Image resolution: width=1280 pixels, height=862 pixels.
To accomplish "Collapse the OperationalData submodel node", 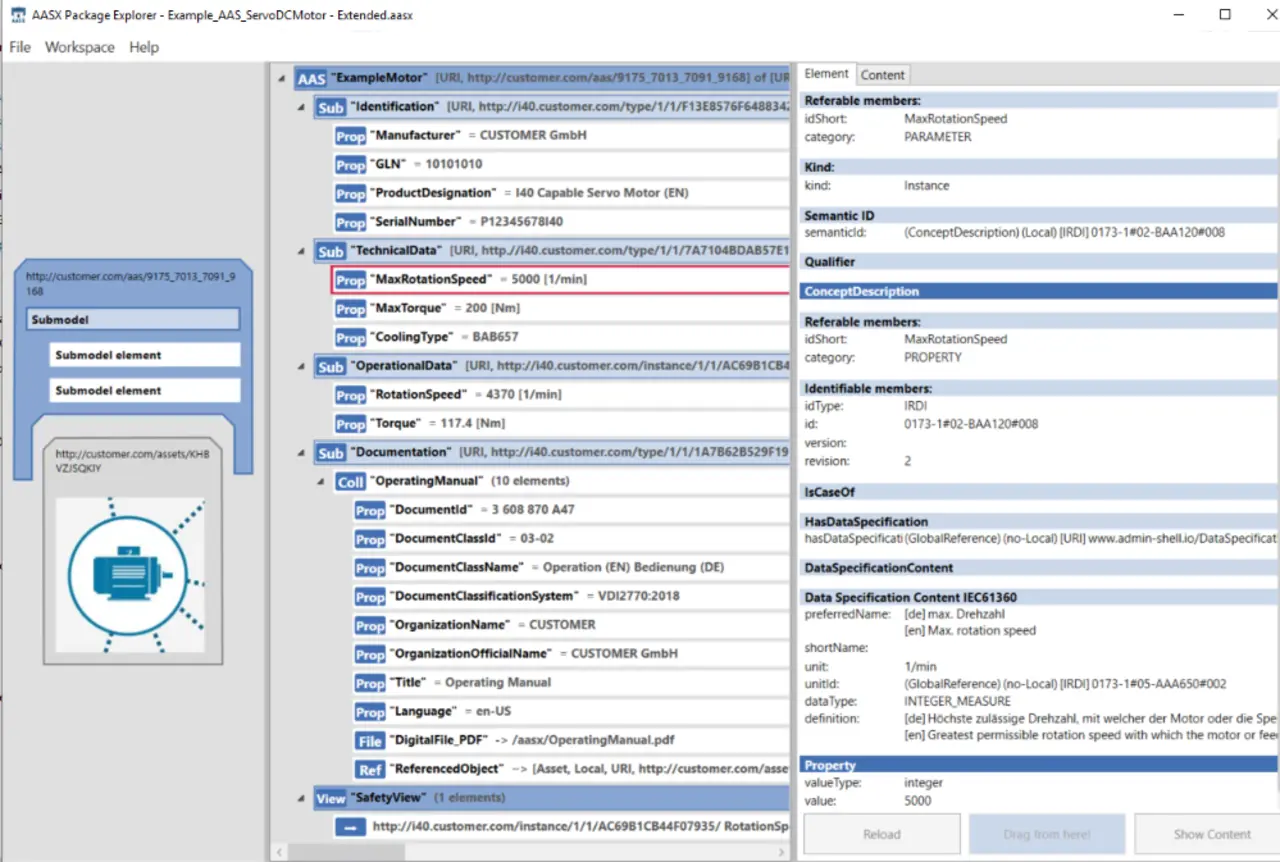I will [x=303, y=367].
